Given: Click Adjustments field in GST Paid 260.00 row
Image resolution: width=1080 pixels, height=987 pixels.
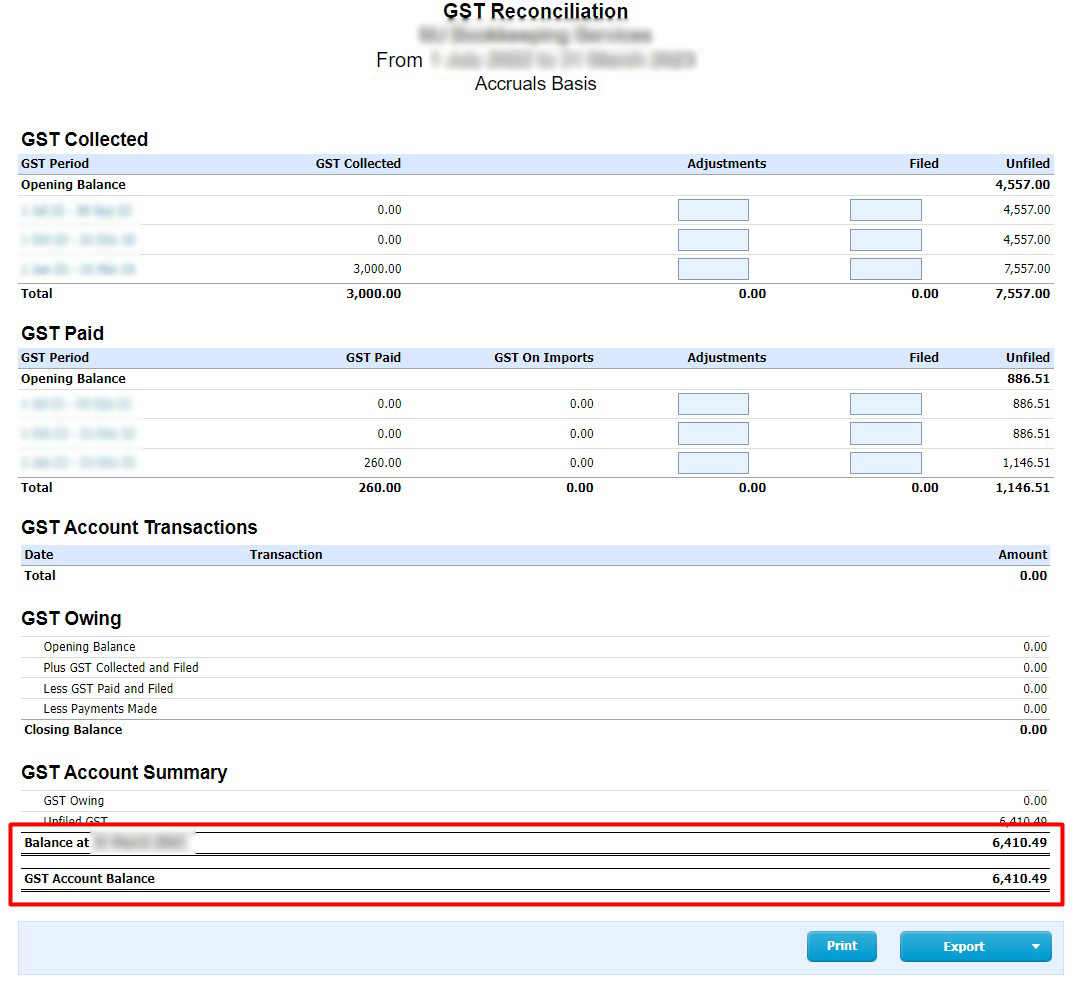Looking at the screenshot, I should (713, 463).
